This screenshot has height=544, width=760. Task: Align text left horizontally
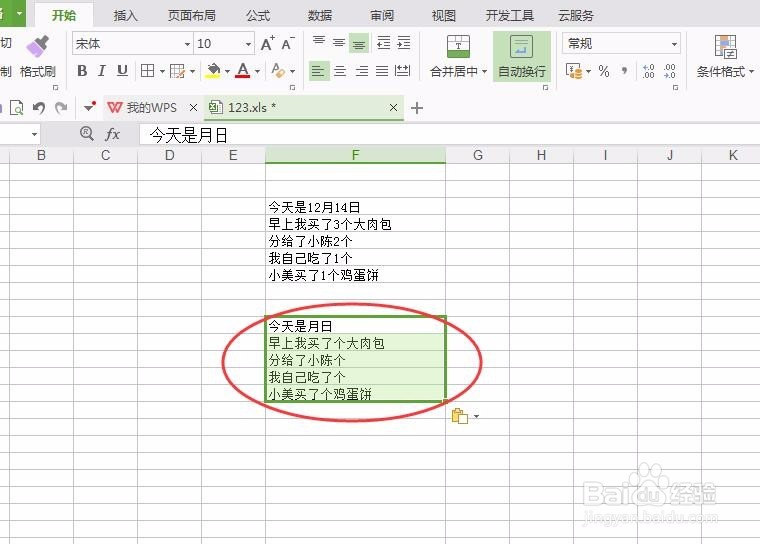318,71
